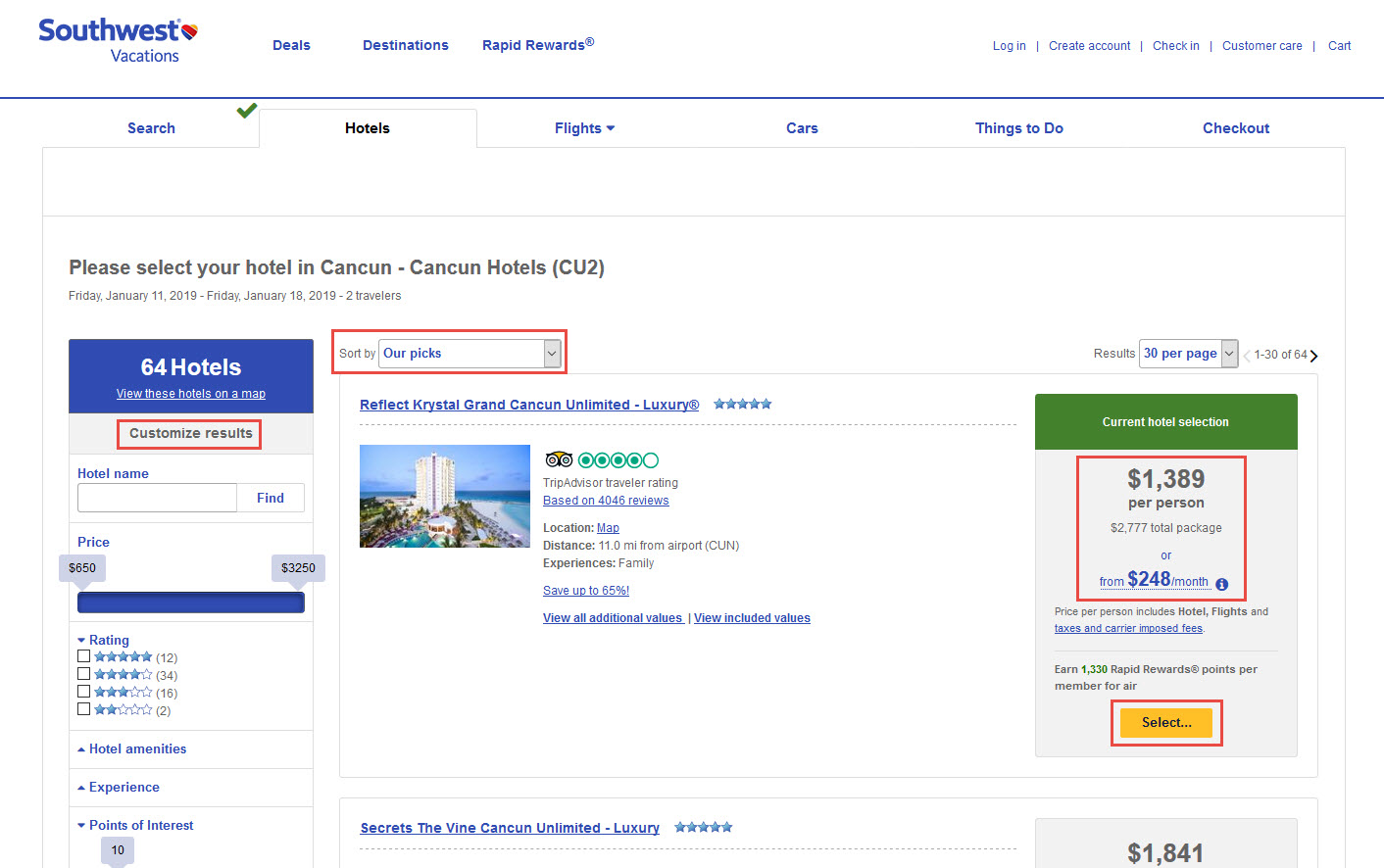Click the previous results page arrow
Viewport: 1384px width, 868px height.
pyautogui.click(x=1247, y=356)
